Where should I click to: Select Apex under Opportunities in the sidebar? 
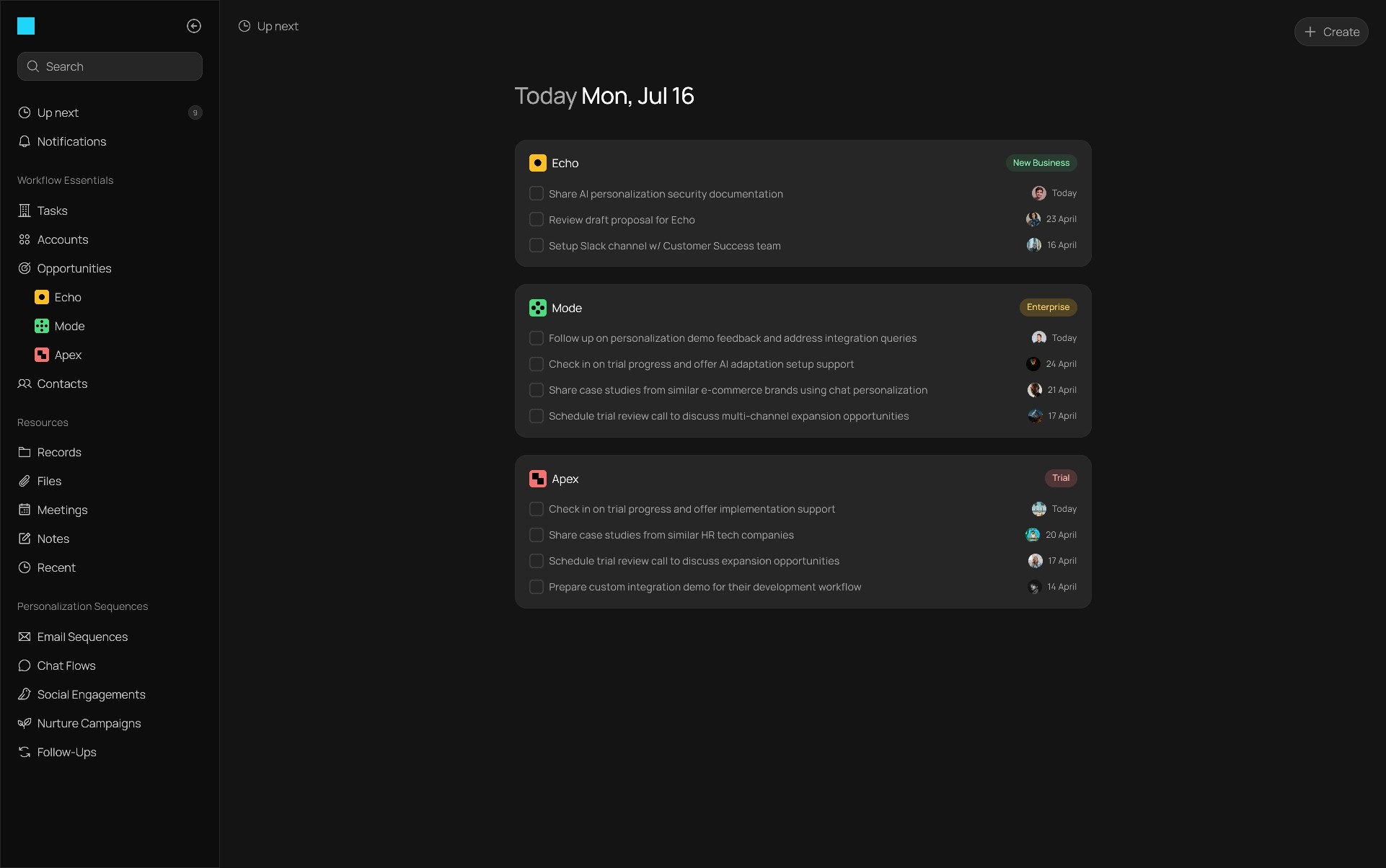[68, 355]
